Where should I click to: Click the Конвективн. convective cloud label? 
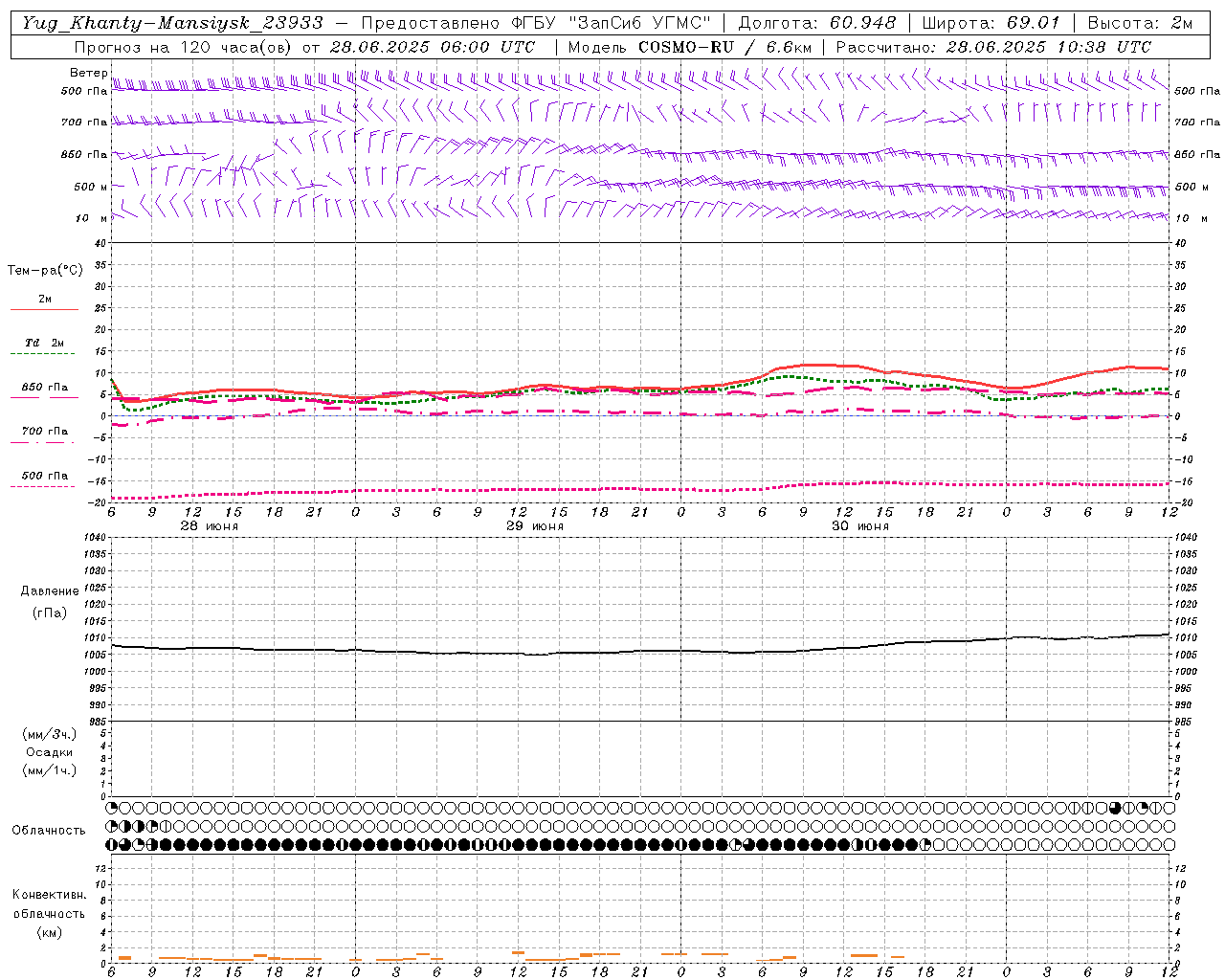click(49, 895)
